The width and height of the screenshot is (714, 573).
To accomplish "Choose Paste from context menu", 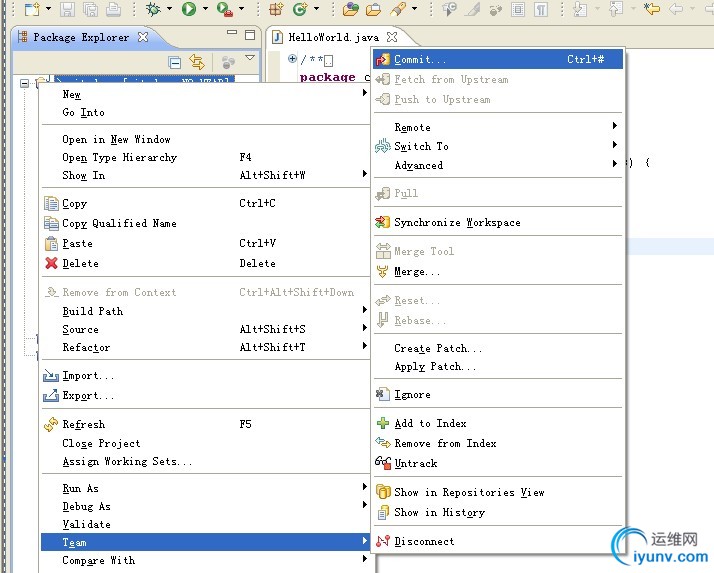I will click(205, 244).
